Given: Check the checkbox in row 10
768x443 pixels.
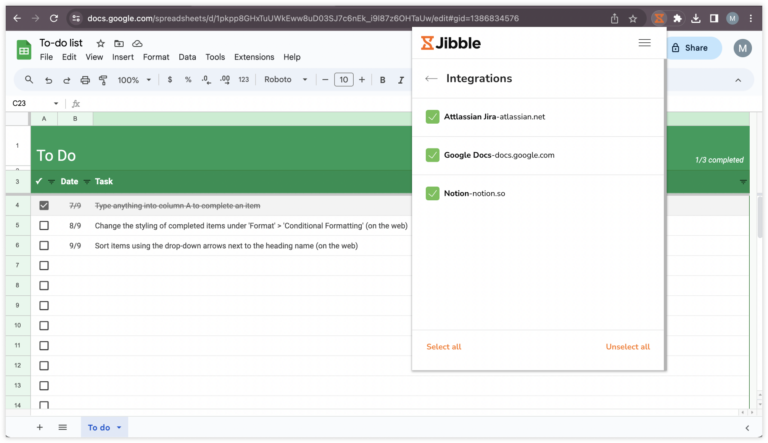Looking at the screenshot, I should 44,325.
